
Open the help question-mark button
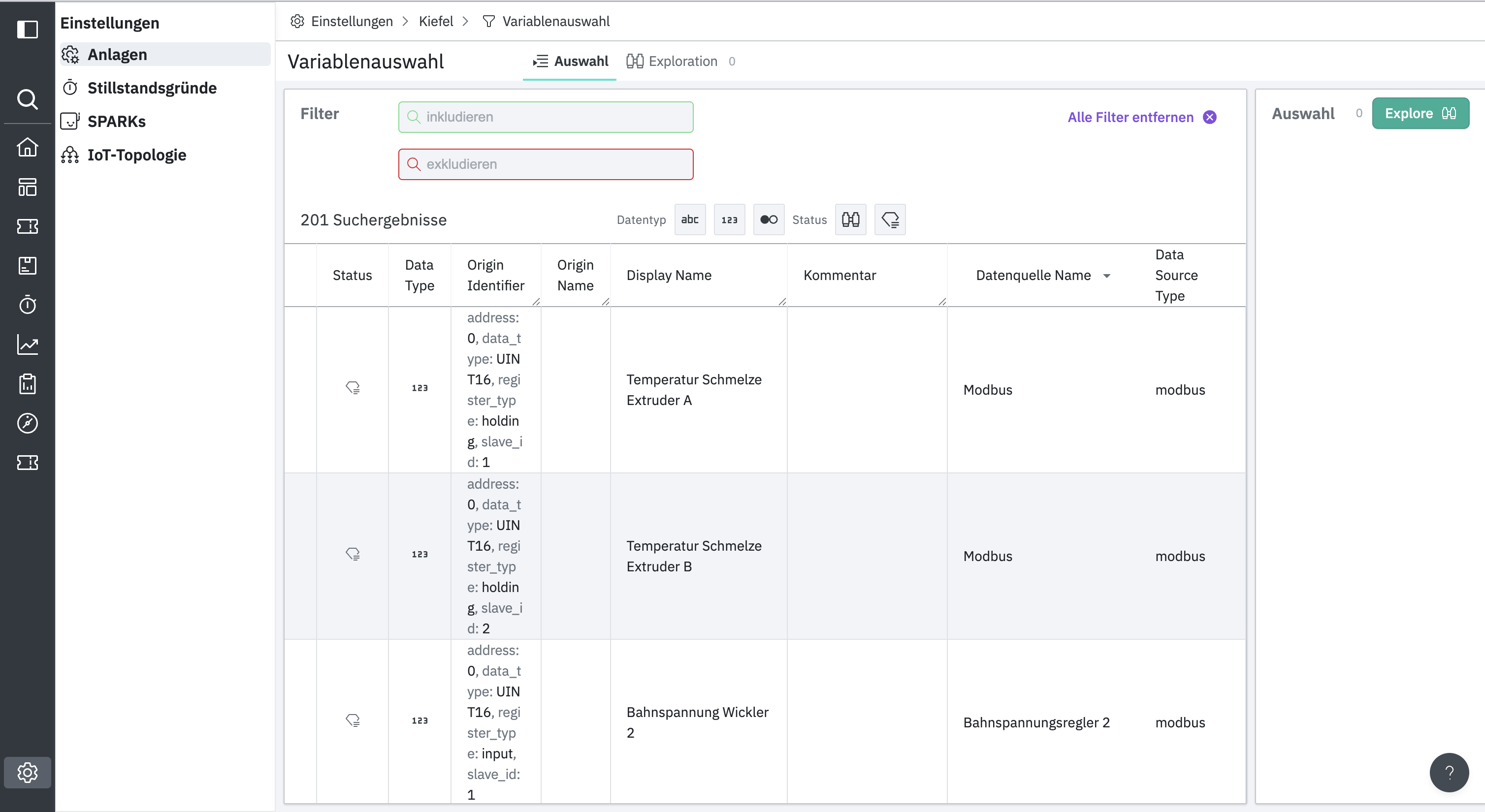(1448, 772)
